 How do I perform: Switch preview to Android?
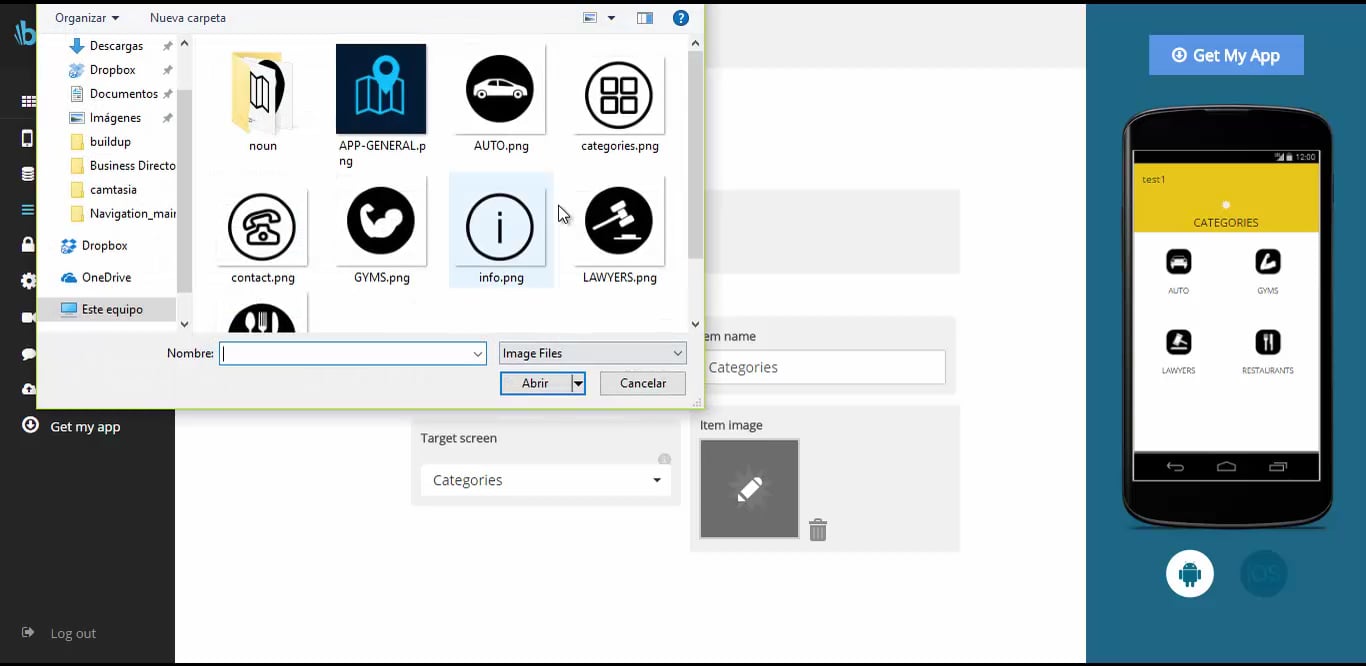click(1190, 574)
